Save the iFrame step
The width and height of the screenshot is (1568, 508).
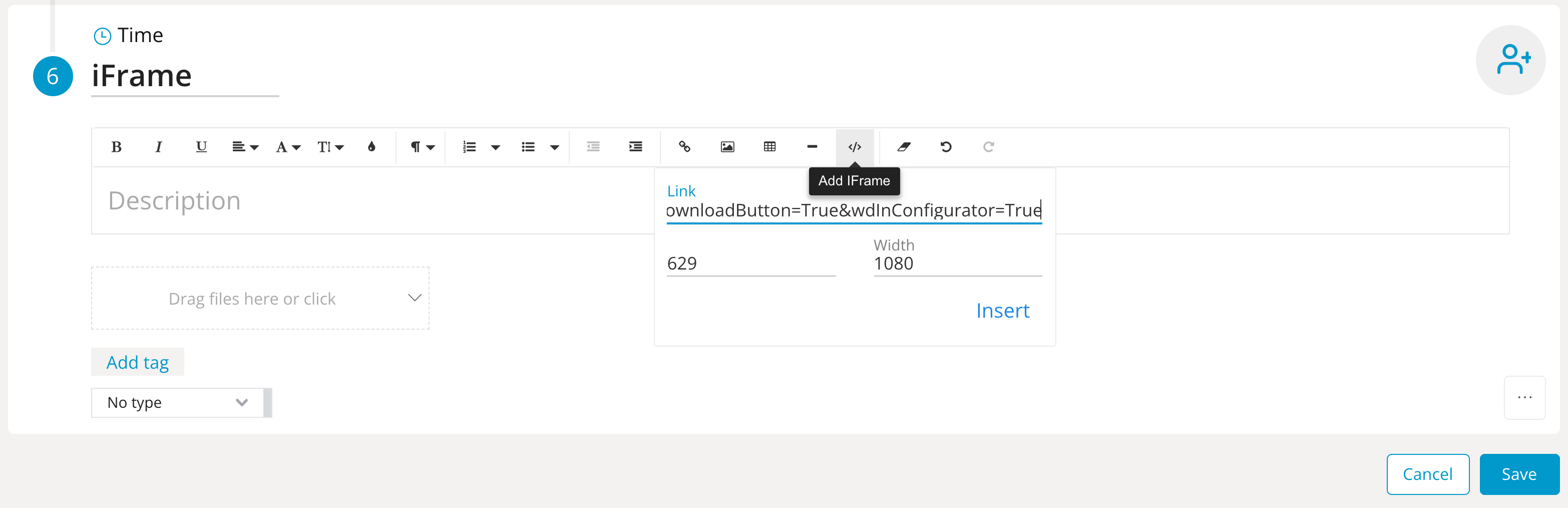[x=1519, y=474]
